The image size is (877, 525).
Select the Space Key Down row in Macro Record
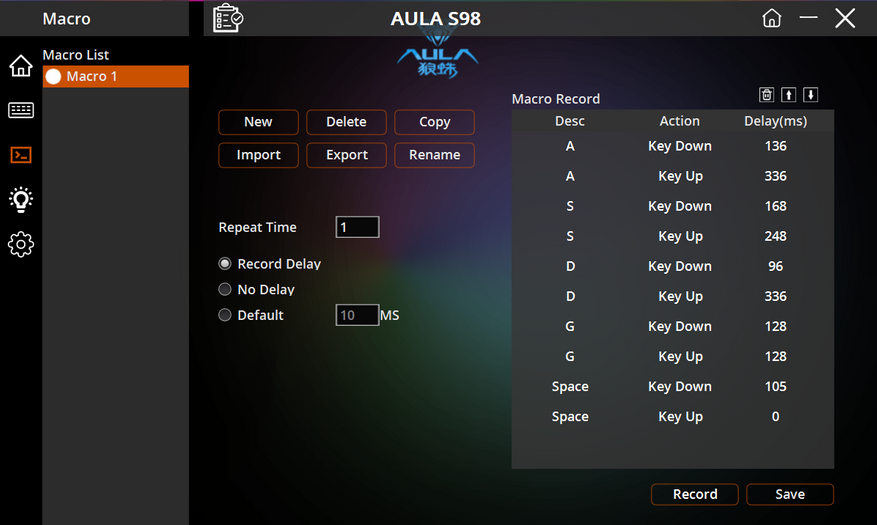[x=672, y=386]
